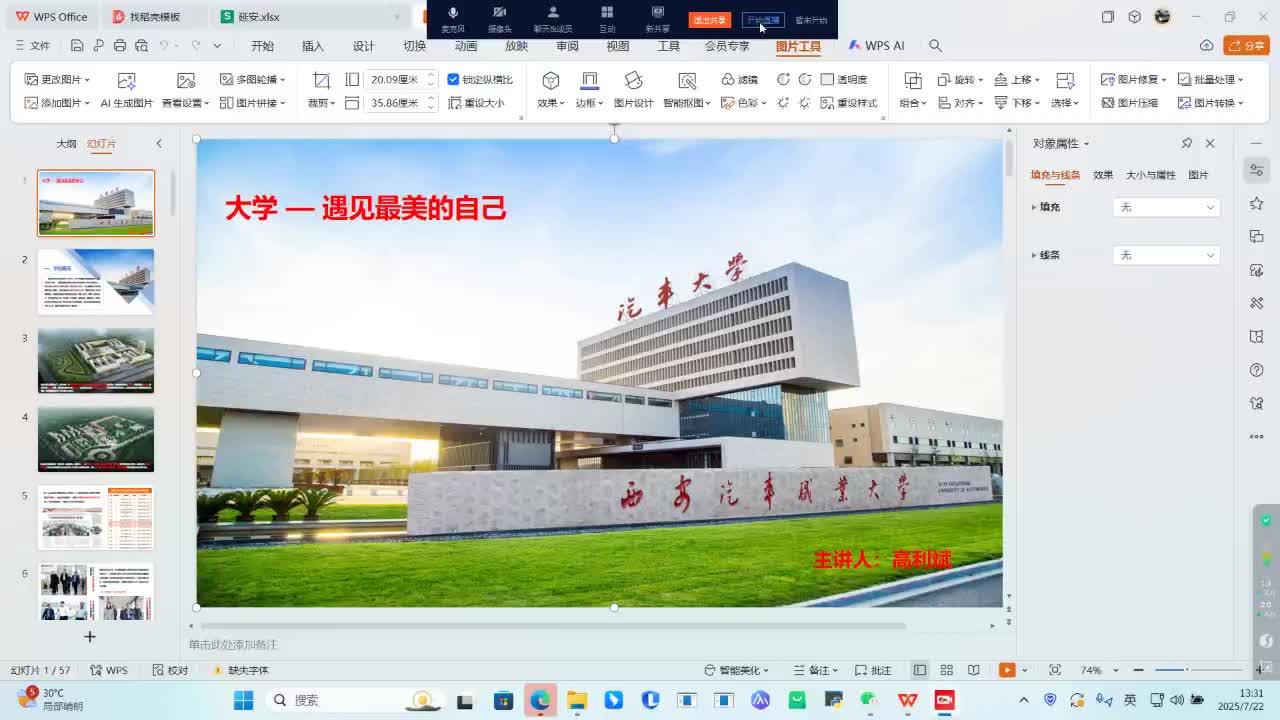Click the 效果 effects cube icon
Image resolution: width=1280 pixels, height=720 pixels.
[x=550, y=80]
